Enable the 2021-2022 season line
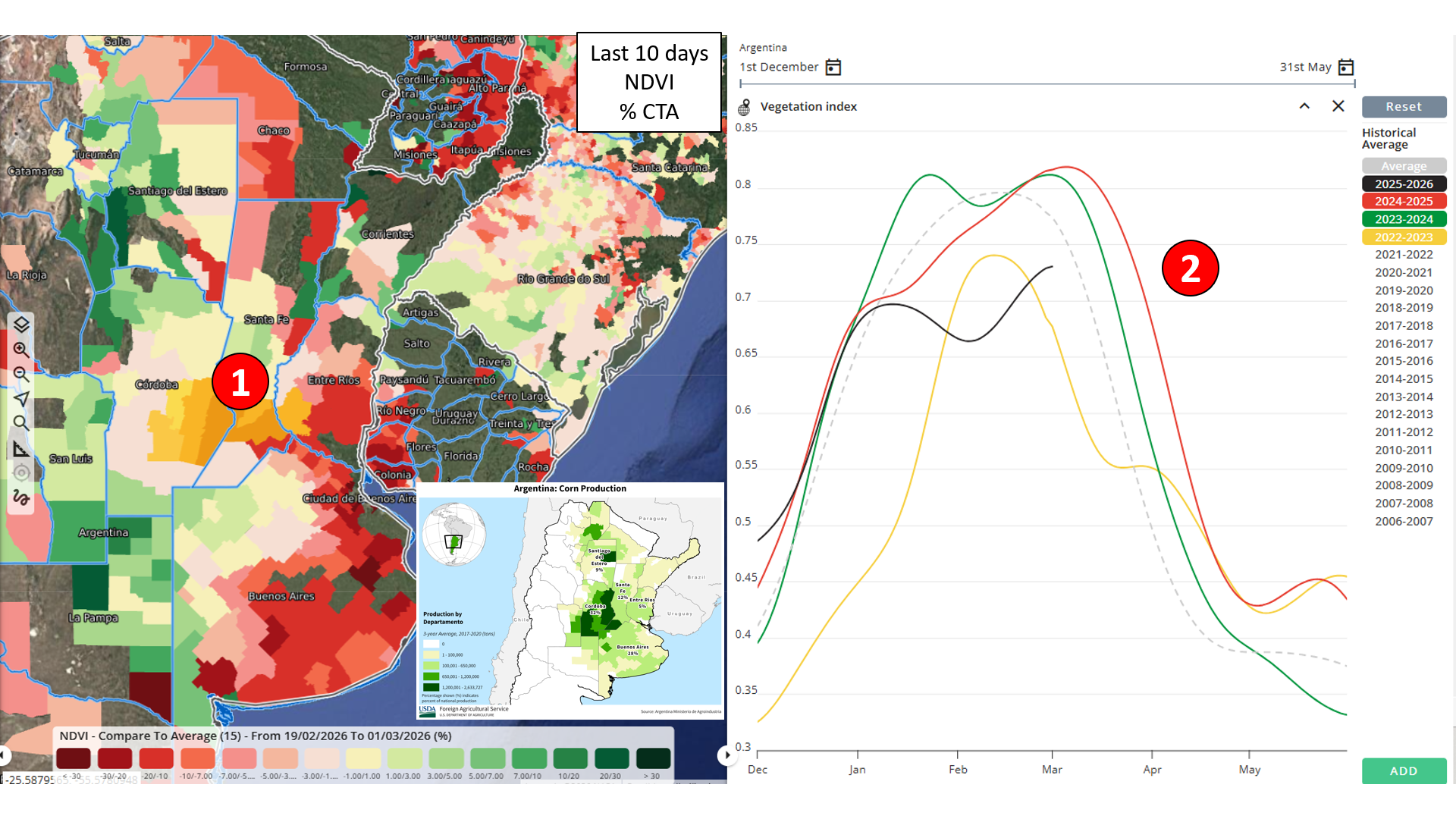The height and width of the screenshot is (819, 1456). coord(1404,255)
